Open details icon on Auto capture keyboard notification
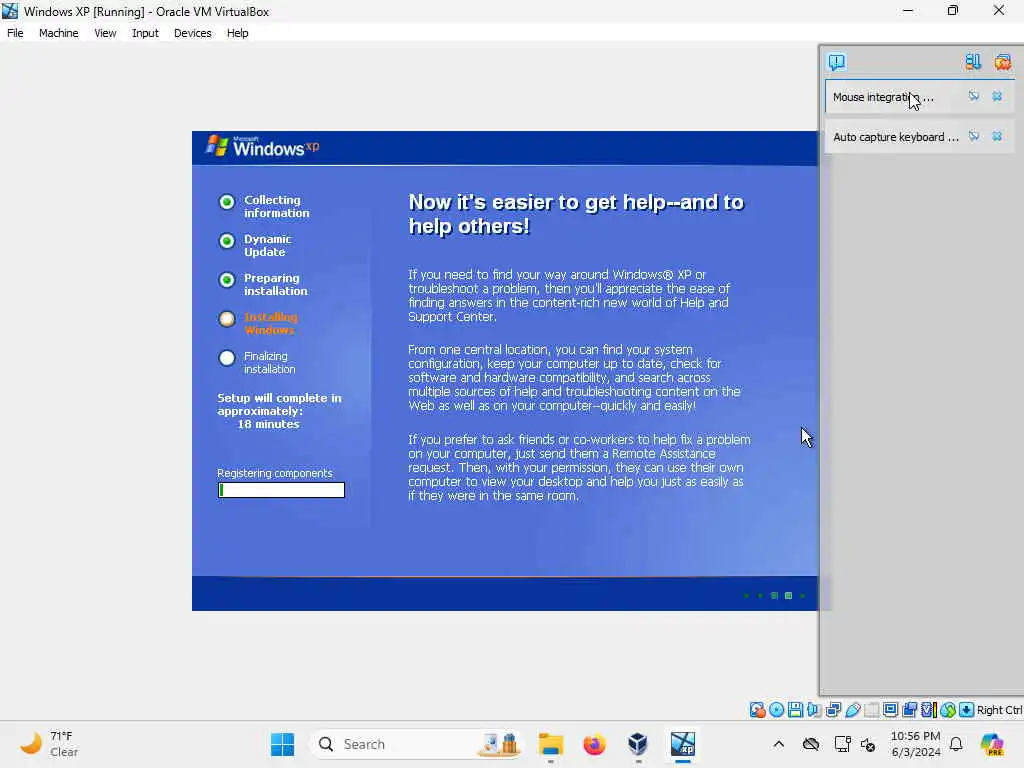This screenshot has height=768, width=1024. [974, 136]
